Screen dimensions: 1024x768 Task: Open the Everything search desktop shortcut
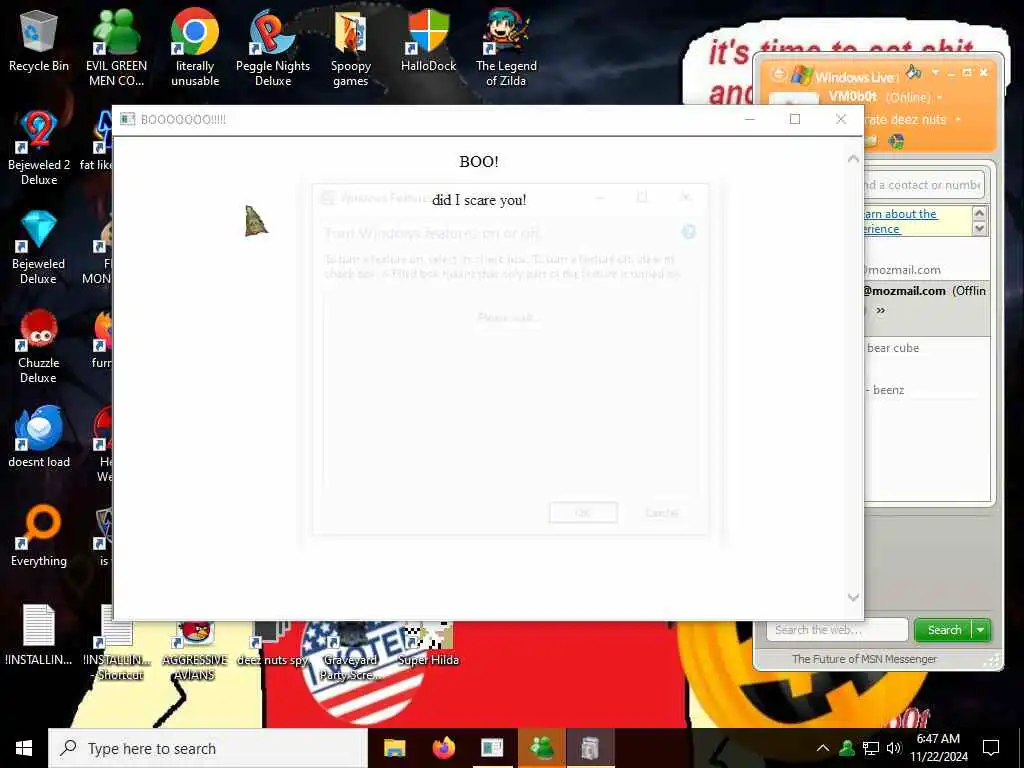tap(39, 536)
